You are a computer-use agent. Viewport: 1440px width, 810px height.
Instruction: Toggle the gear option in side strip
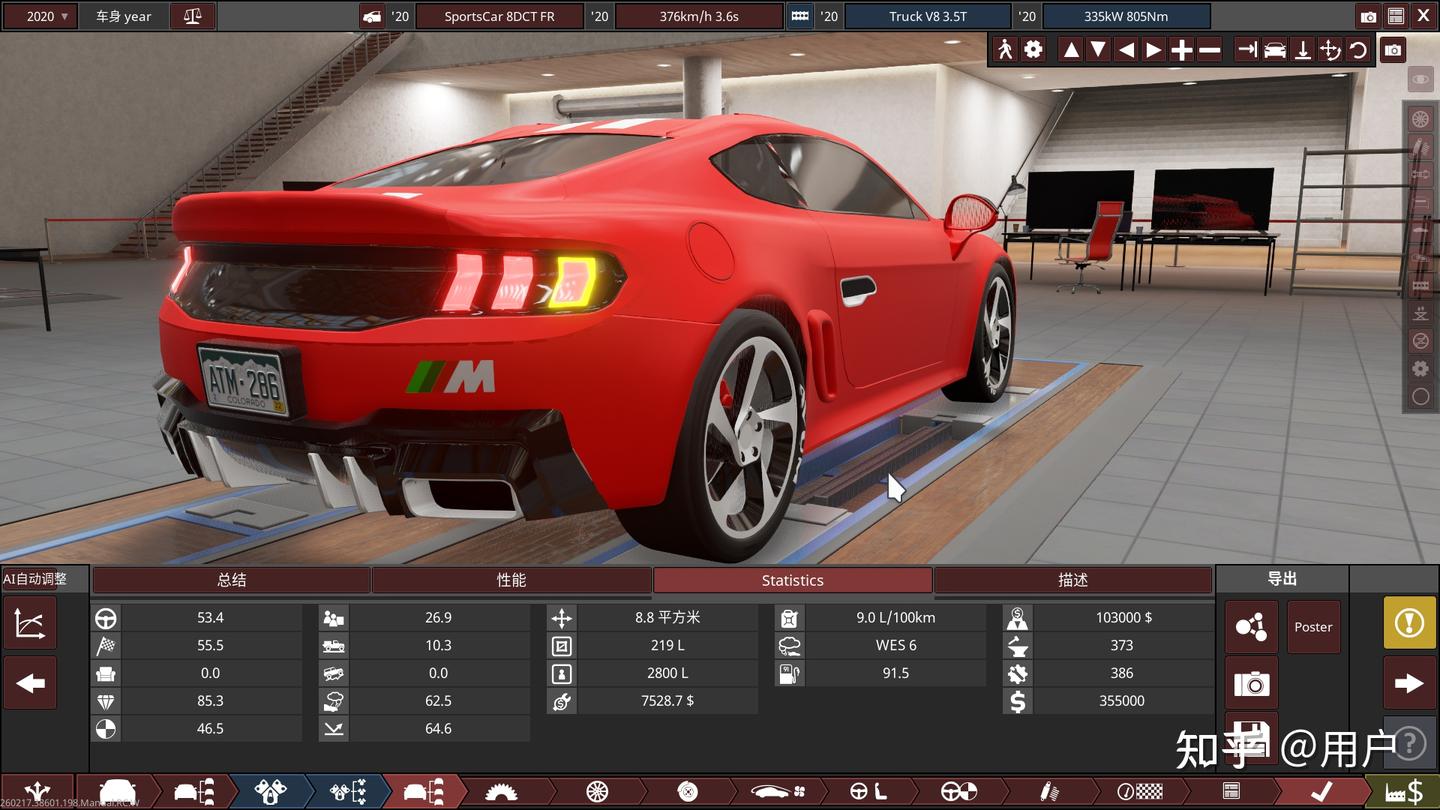(x=1420, y=369)
